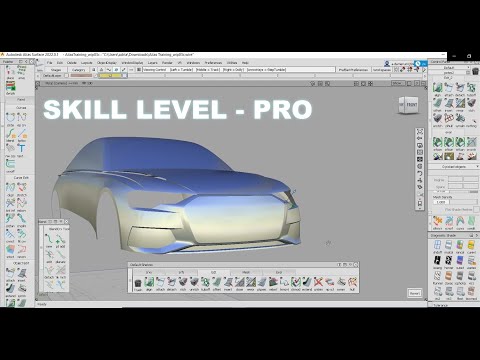Choose the curvature evaluation shade icon
480x360 pixels.
pos(471,245)
